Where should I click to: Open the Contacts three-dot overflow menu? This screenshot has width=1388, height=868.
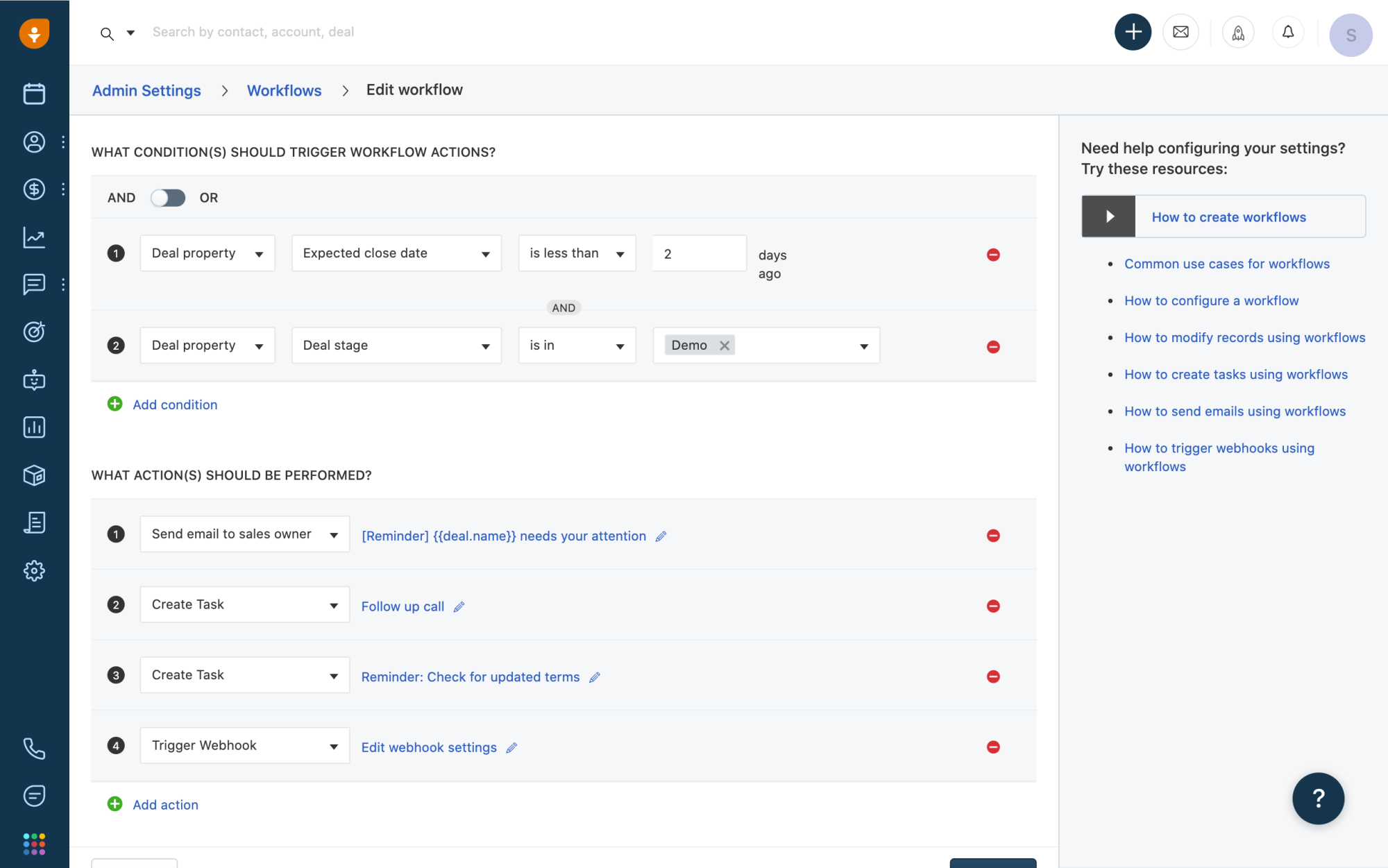point(63,142)
